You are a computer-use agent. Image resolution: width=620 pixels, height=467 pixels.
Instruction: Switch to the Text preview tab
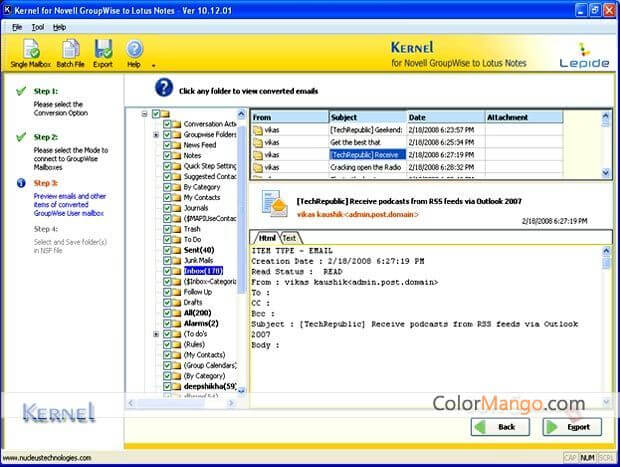[290, 238]
